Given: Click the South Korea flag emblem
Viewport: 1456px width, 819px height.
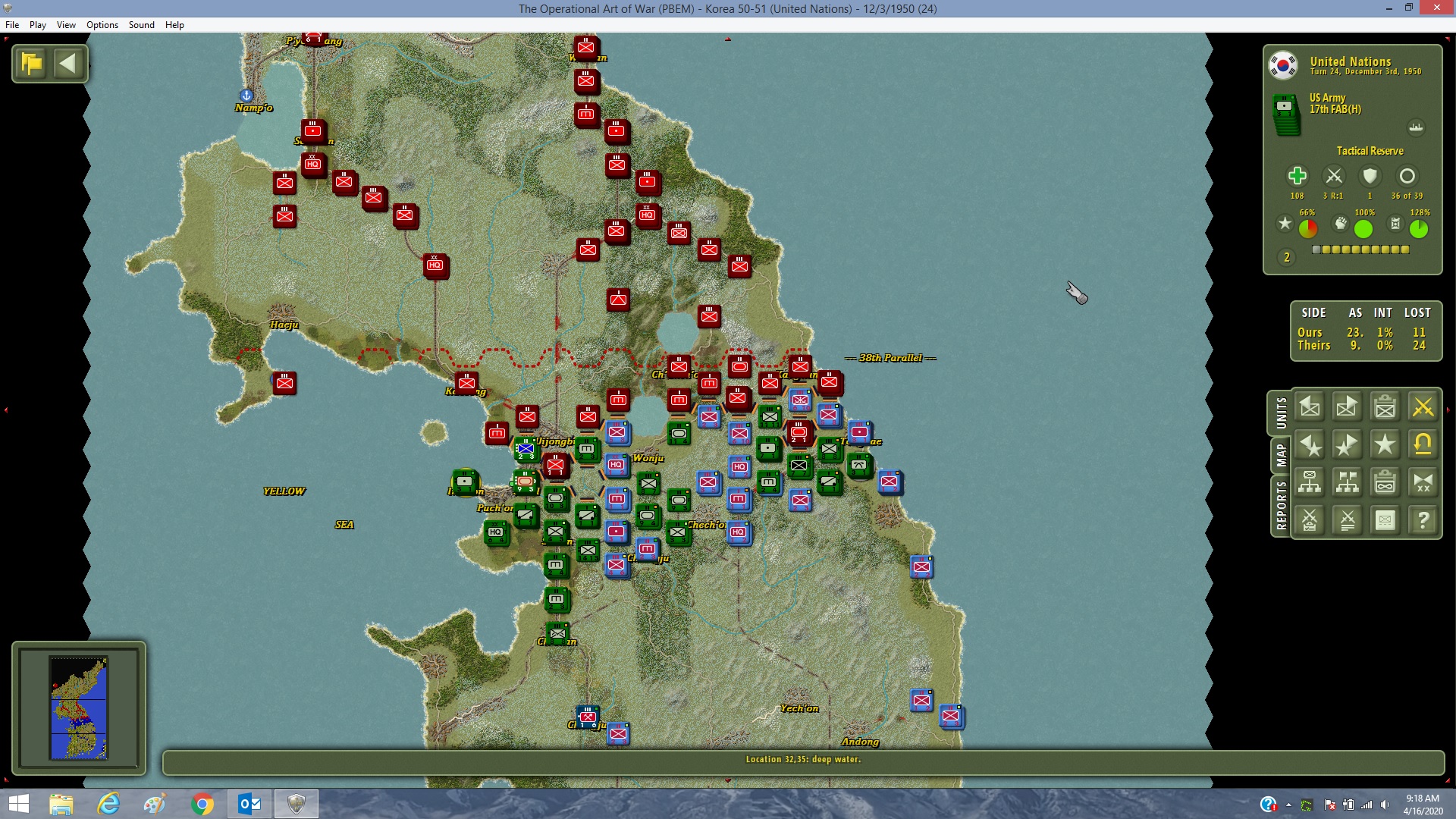Looking at the screenshot, I should tap(1283, 66).
